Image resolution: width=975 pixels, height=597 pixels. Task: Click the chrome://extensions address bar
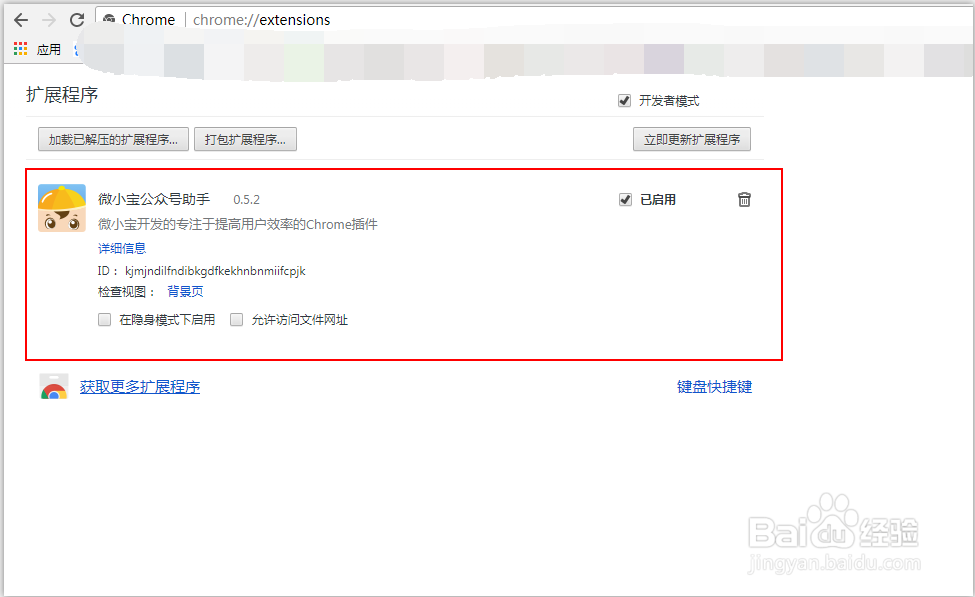535,20
